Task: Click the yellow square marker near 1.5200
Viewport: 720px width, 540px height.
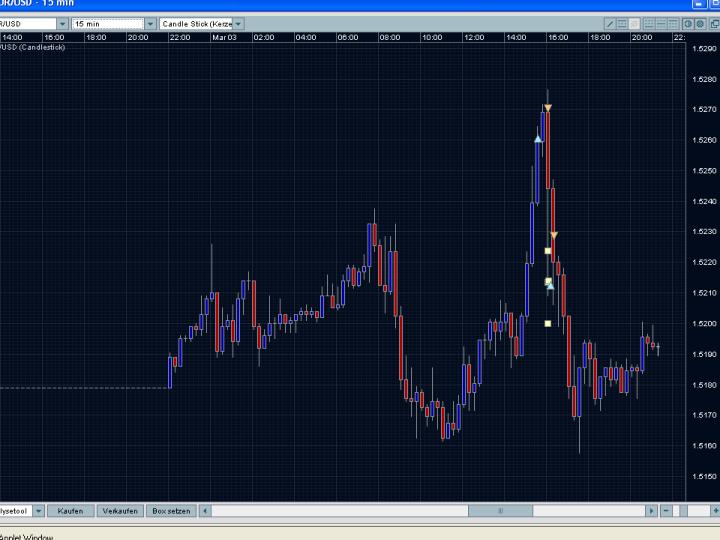Action: pos(548,323)
